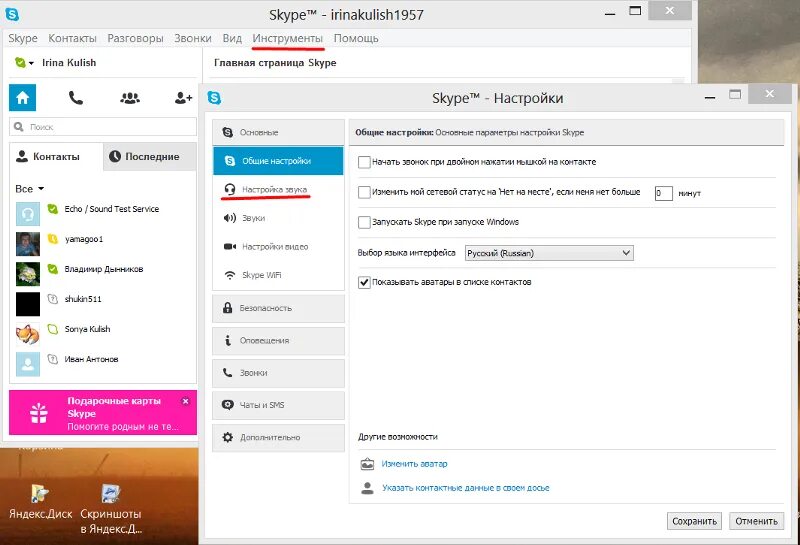
Task: Select the contact name yamagoo1
Action: coord(84,239)
